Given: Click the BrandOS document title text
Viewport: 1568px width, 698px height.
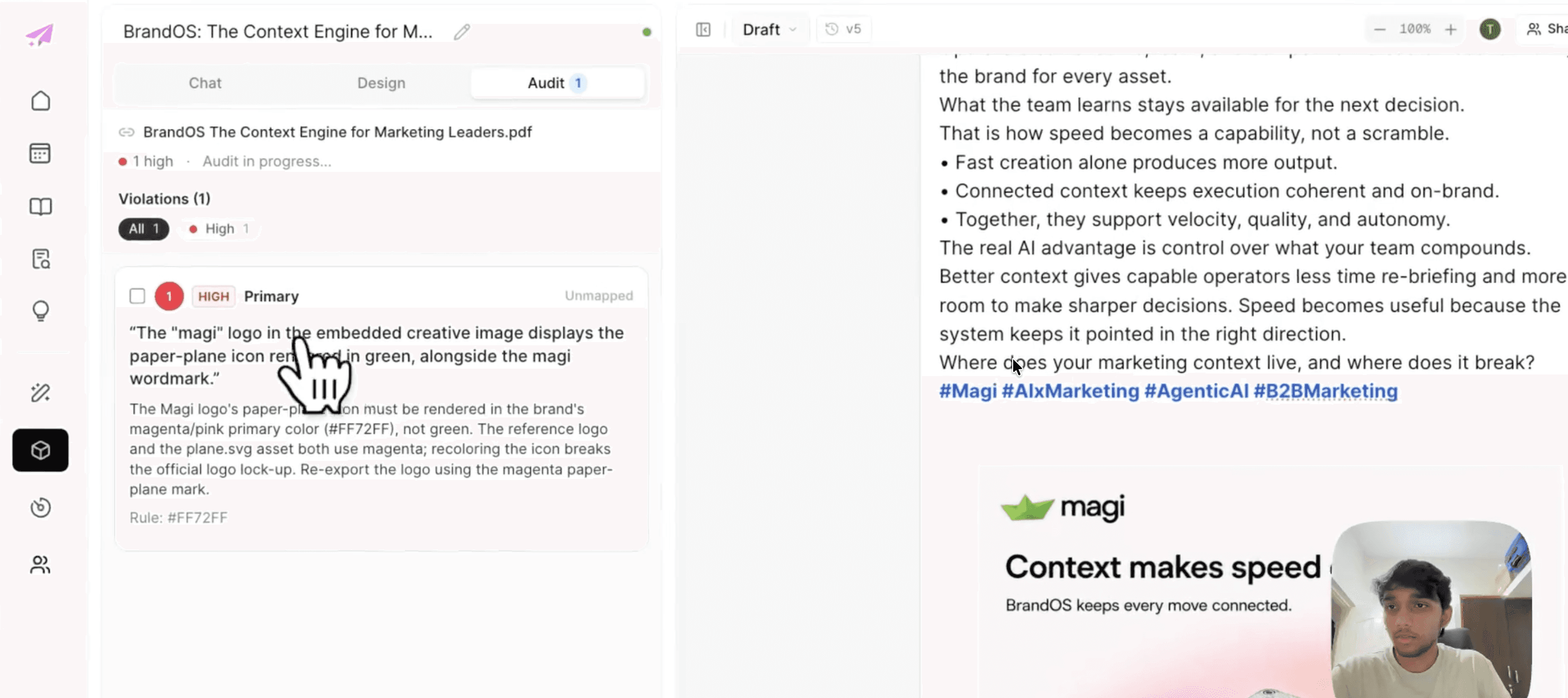Looking at the screenshot, I should [277, 32].
